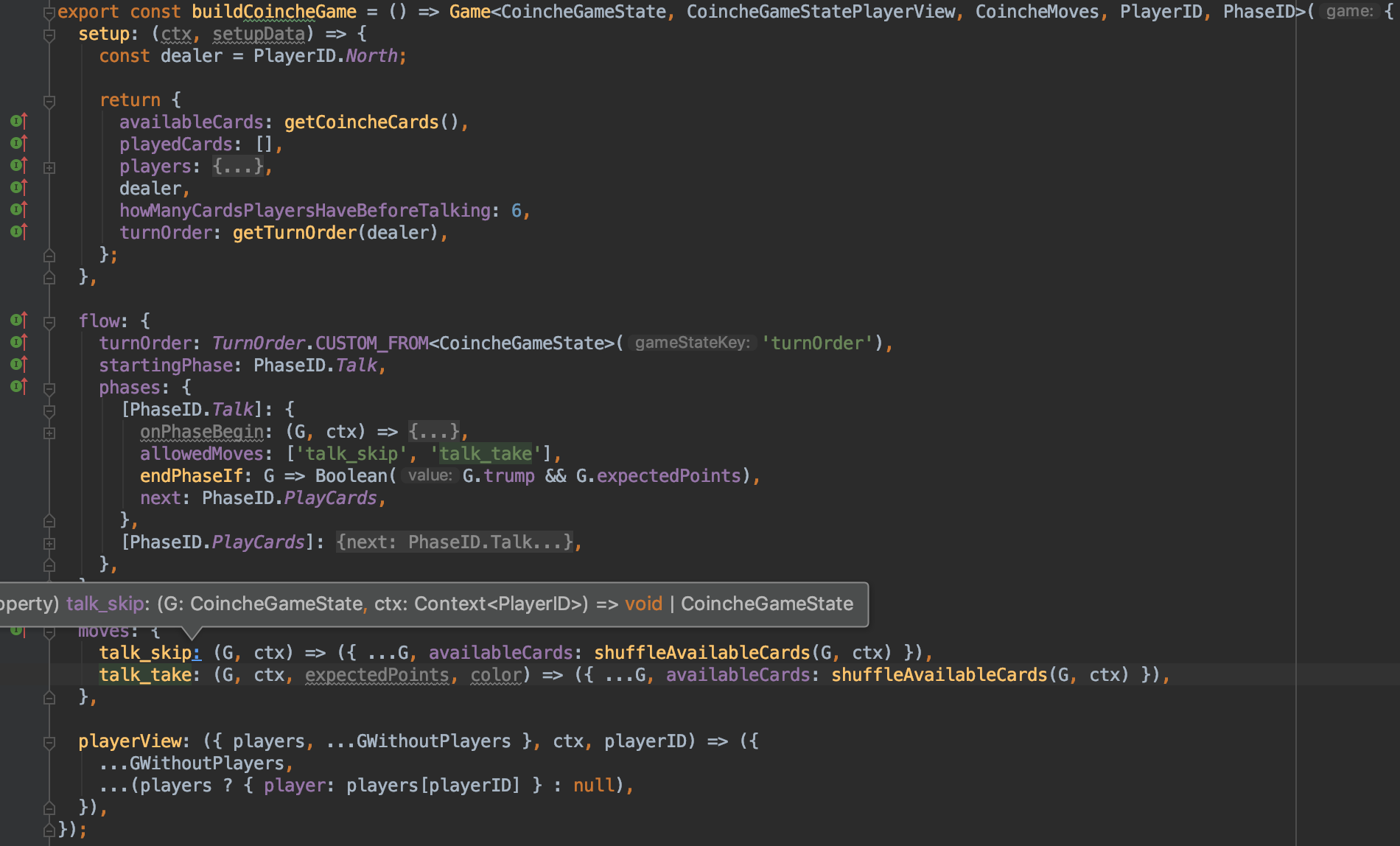Image resolution: width=1400 pixels, height=846 pixels.
Task: Expand the folded players object in gutter
Action: (49, 167)
